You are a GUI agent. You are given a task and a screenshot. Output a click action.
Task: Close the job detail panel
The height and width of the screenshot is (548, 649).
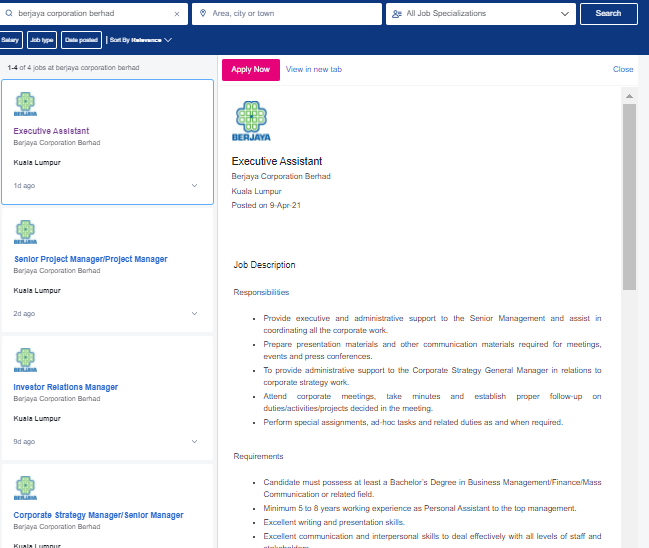pyautogui.click(x=623, y=70)
